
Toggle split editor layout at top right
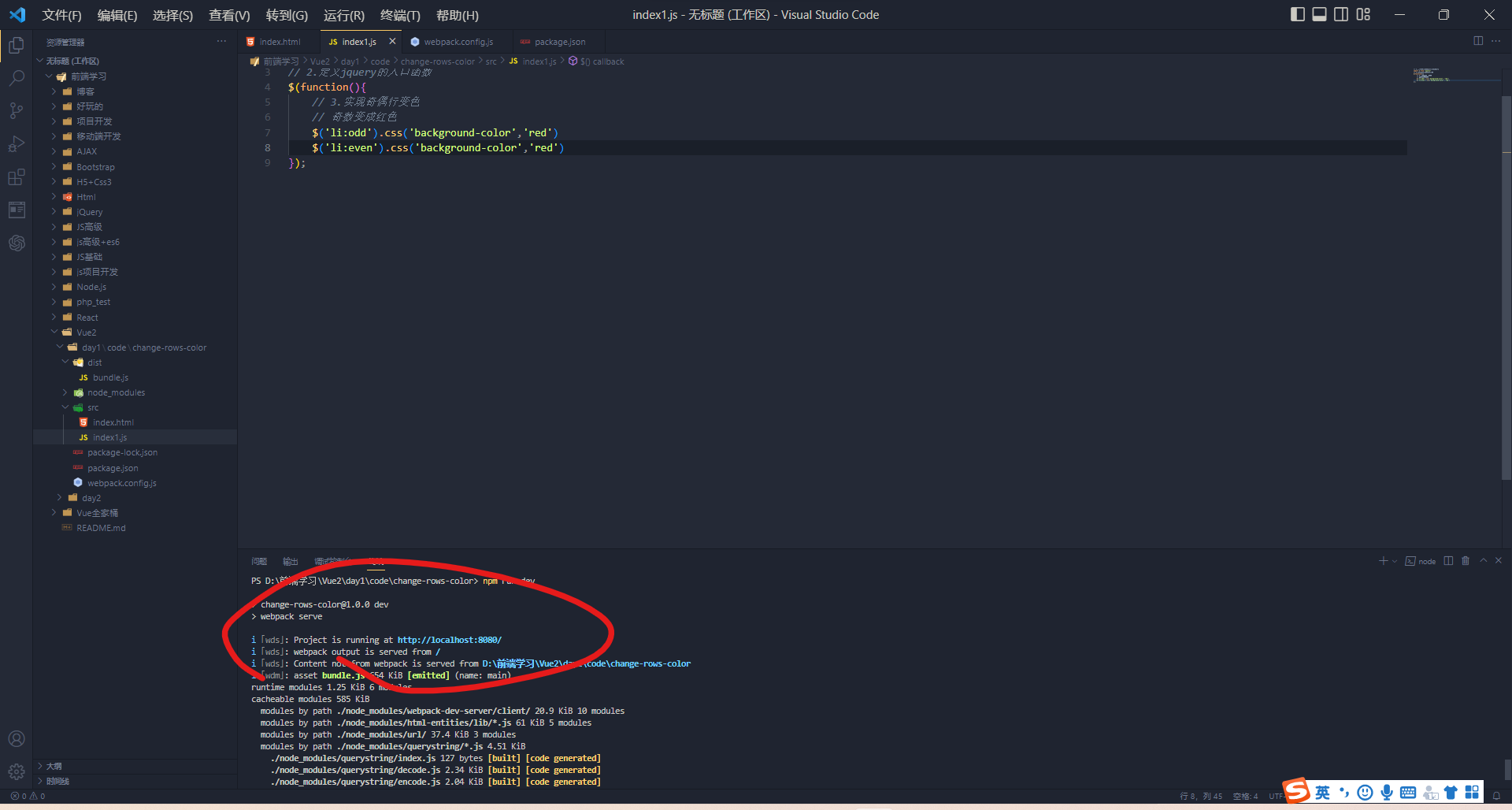(x=1477, y=41)
